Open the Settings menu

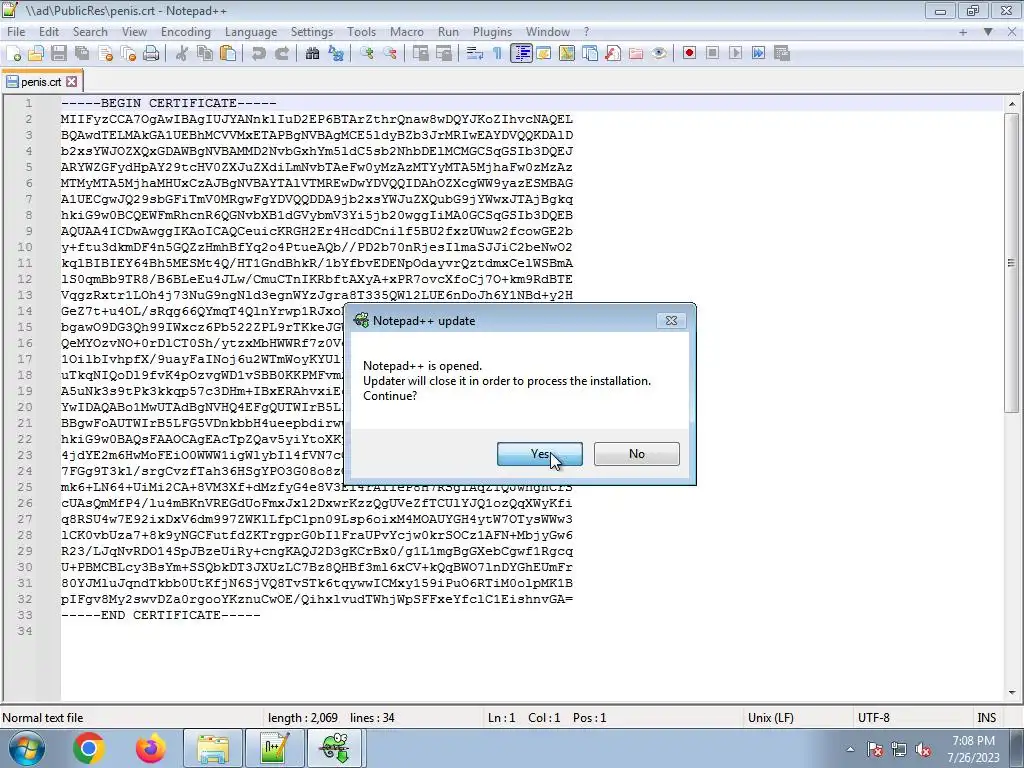click(x=312, y=31)
